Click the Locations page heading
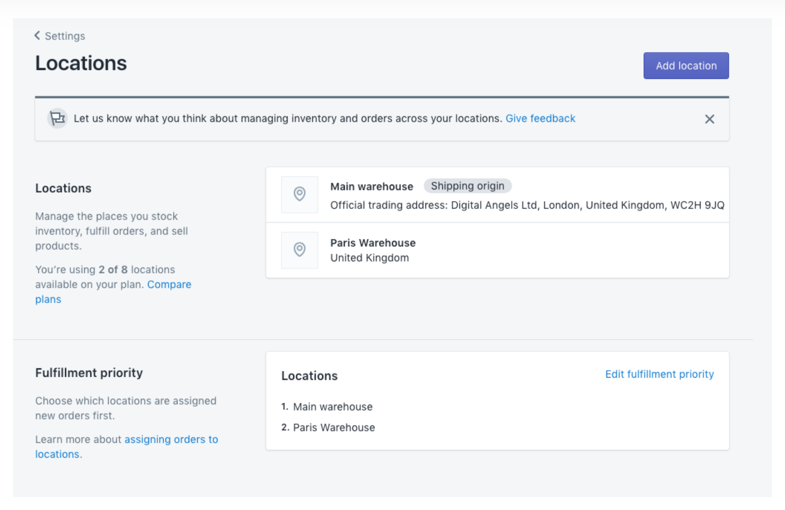The width and height of the screenshot is (785, 510). [x=81, y=63]
